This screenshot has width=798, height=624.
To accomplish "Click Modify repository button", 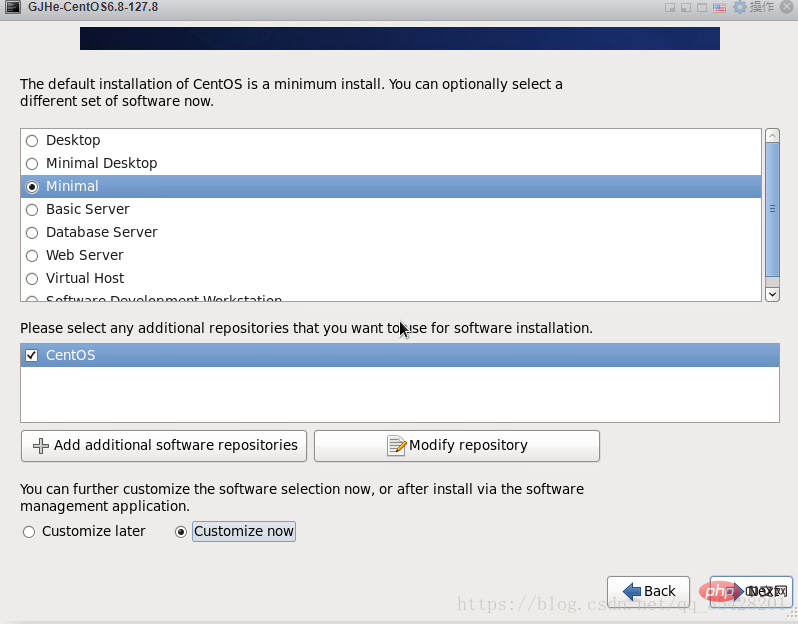I will coord(457,446).
